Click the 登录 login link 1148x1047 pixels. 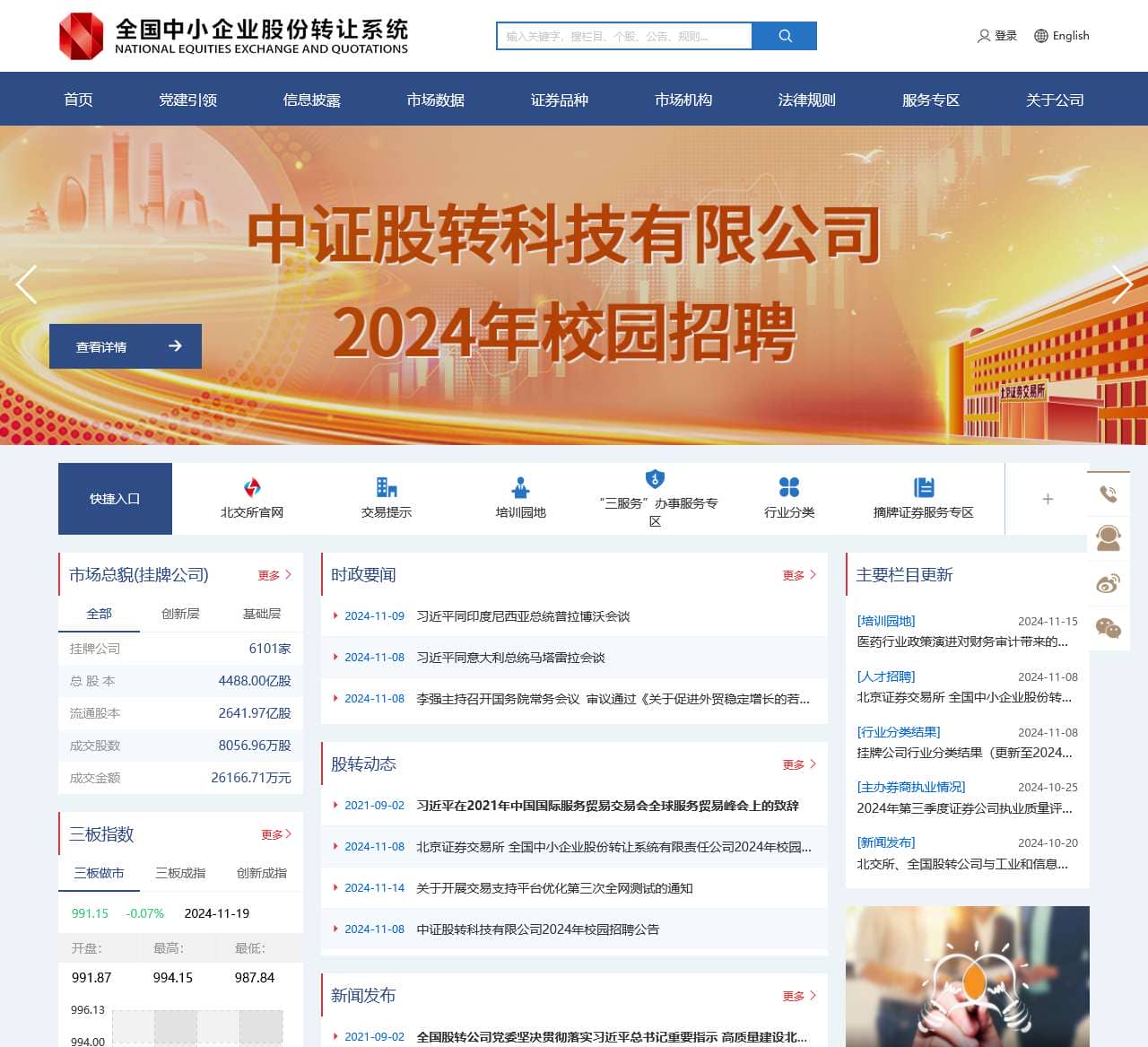point(1005,36)
